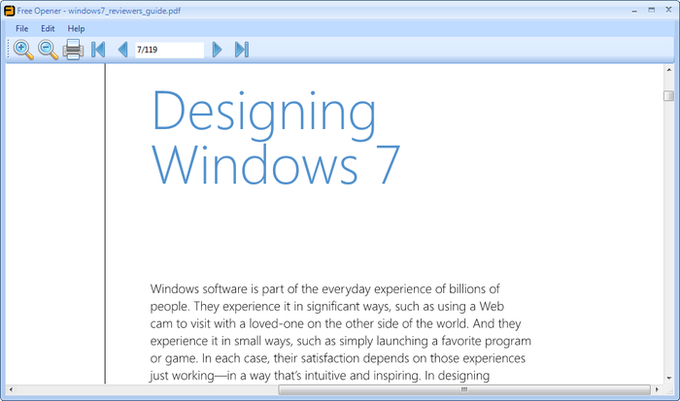
Task: Click the horizontal scrollbar thumb
Action: coord(464,389)
